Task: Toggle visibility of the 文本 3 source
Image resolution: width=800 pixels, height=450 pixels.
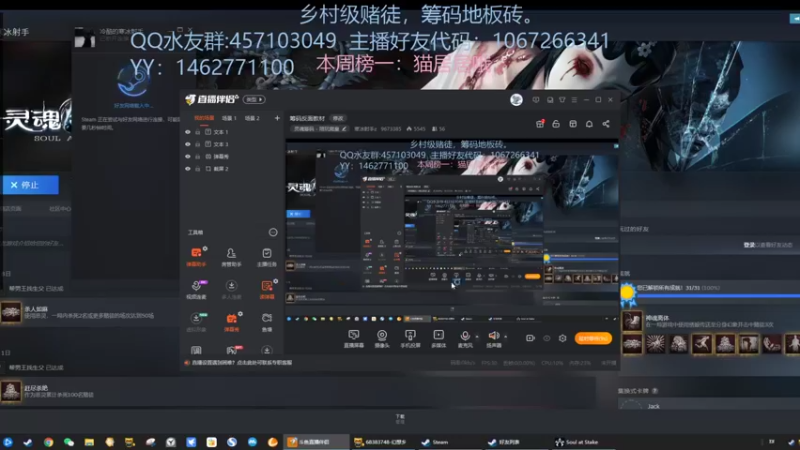Action: pos(188,144)
